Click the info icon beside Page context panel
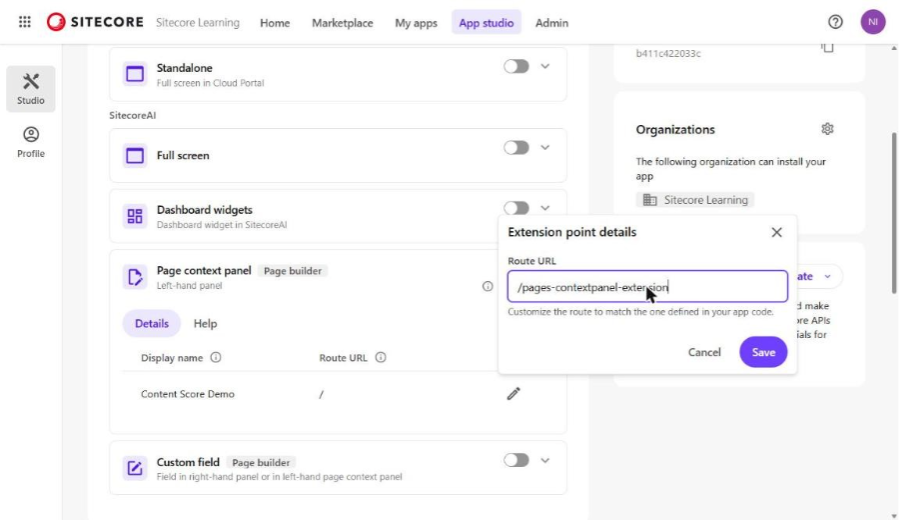Viewport: 900px width, 520px height. coord(487,286)
